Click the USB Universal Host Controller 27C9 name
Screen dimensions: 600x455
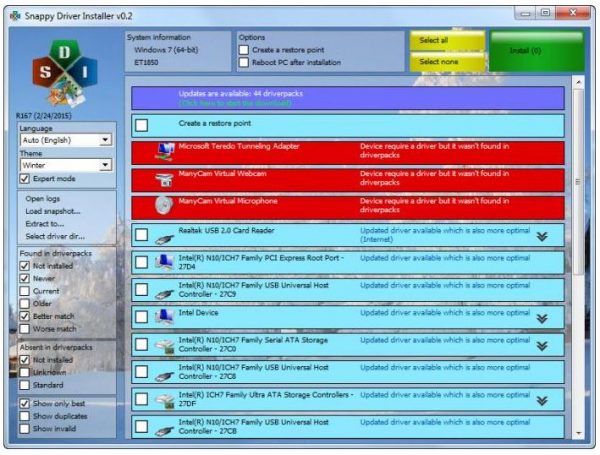pos(253,290)
